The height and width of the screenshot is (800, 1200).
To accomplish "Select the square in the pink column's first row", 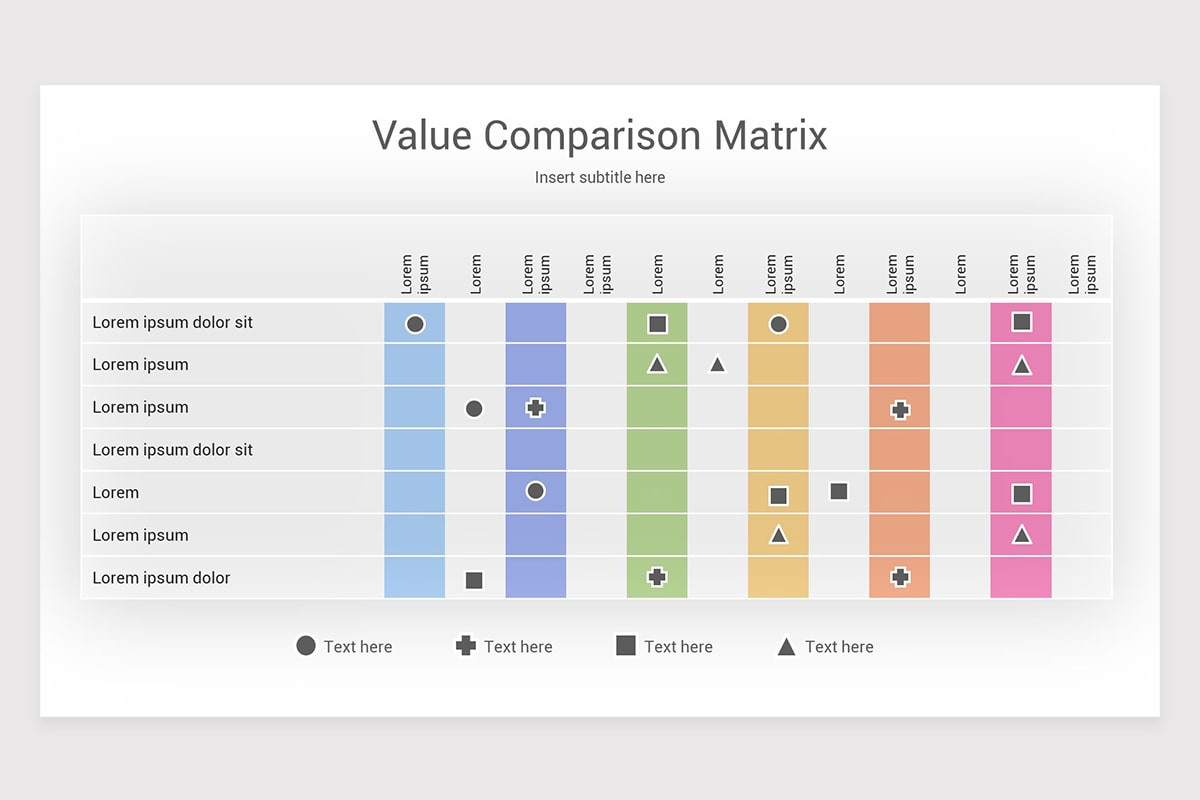I will pos(1021,322).
